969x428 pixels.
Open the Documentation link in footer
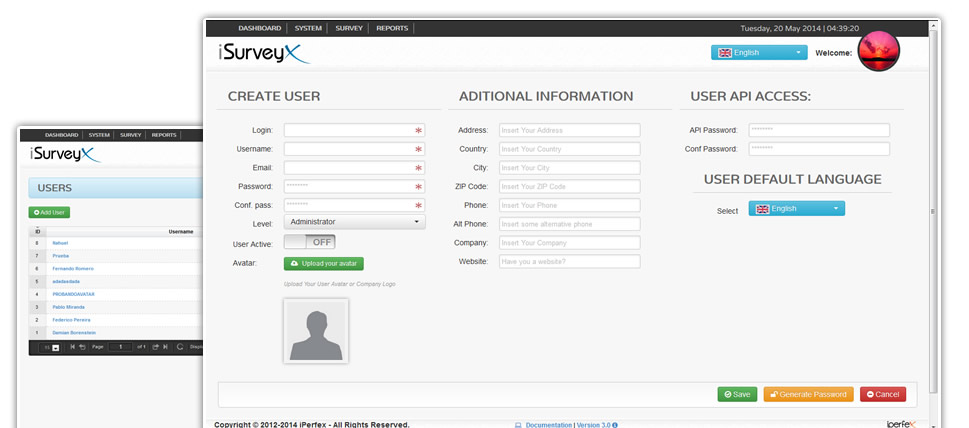tap(549, 425)
